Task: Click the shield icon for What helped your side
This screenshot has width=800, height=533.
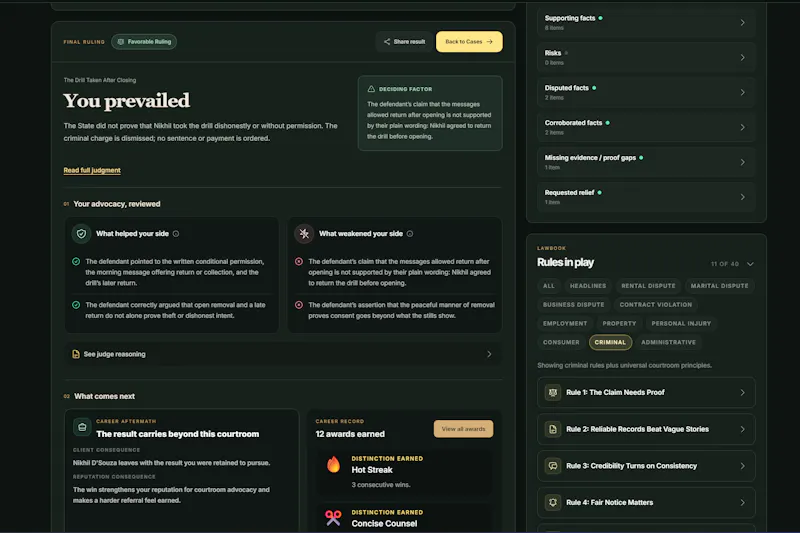Action: click(x=82, y=234)
